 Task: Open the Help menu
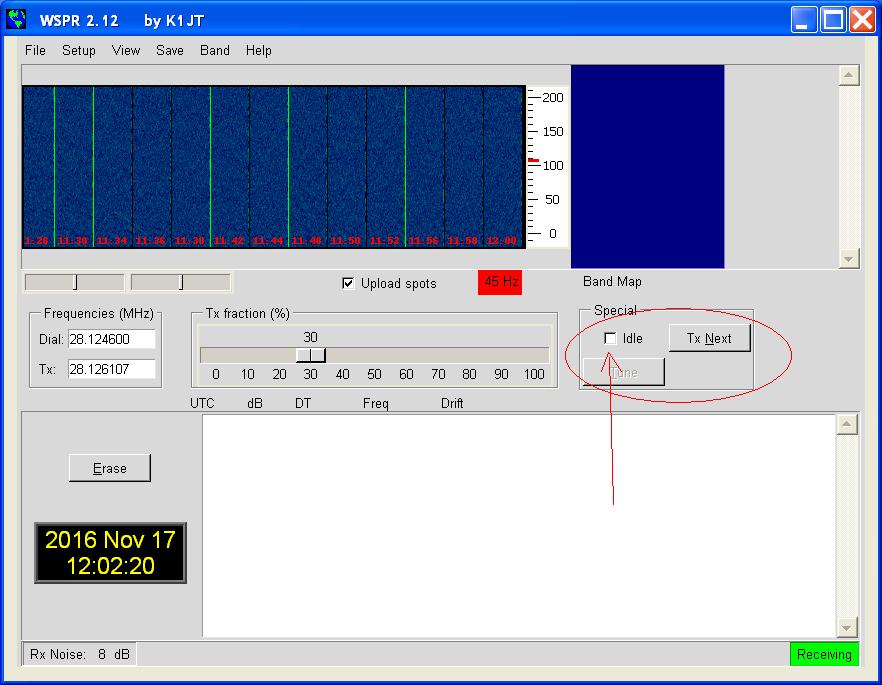(x=258, y=50)
